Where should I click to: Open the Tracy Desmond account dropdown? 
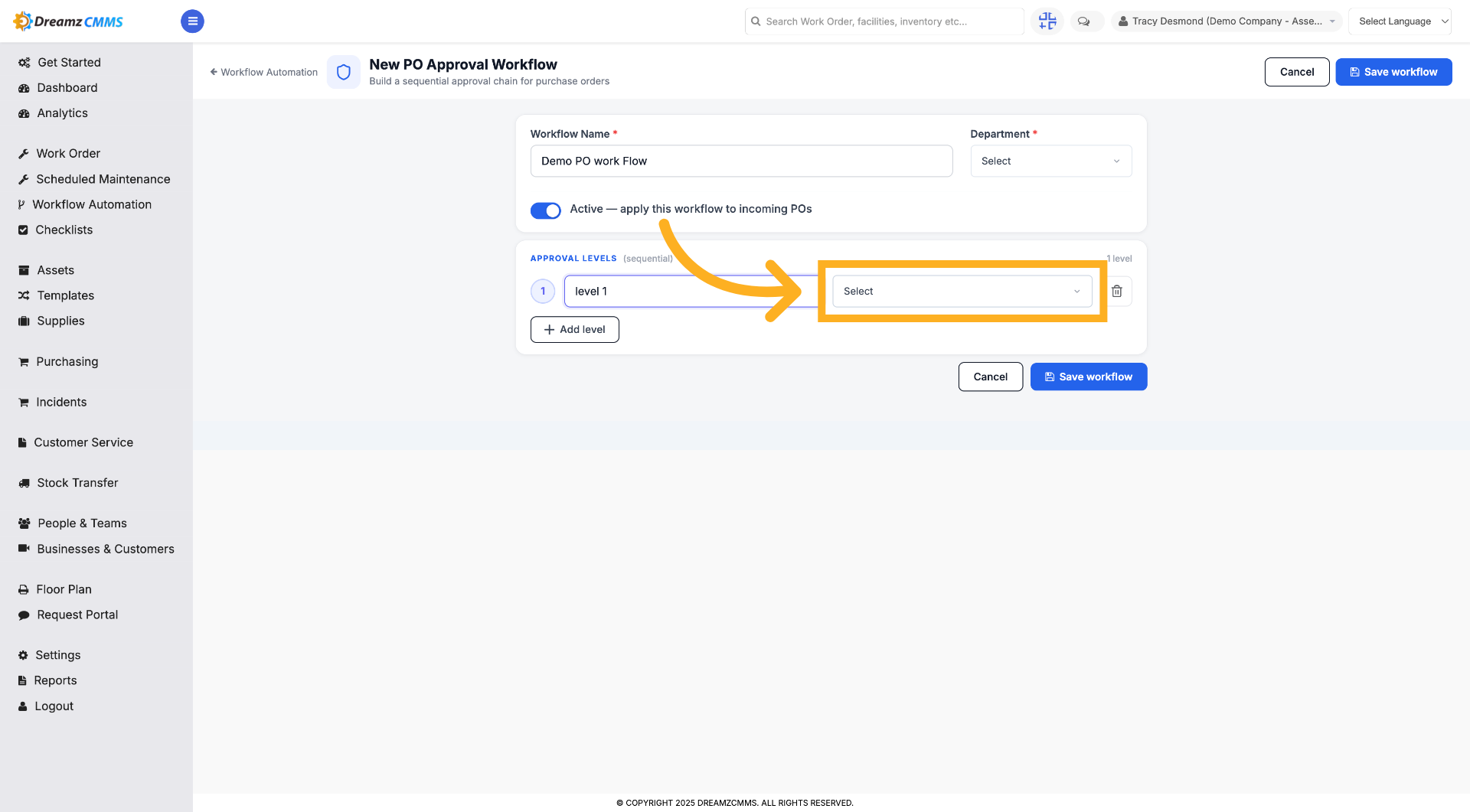[x=1227, y=21]
